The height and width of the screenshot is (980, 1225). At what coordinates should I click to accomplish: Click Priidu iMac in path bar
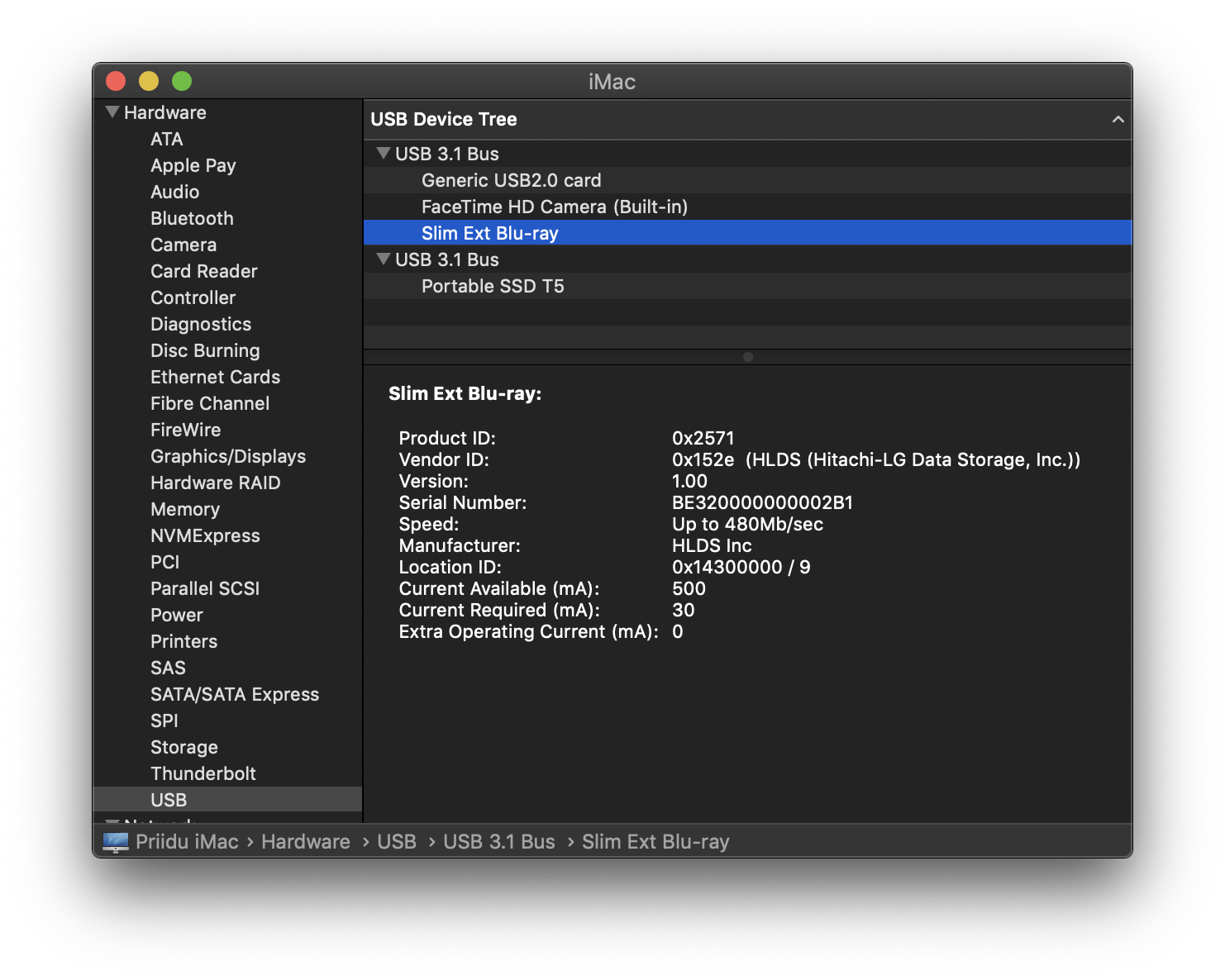point(187,842)
